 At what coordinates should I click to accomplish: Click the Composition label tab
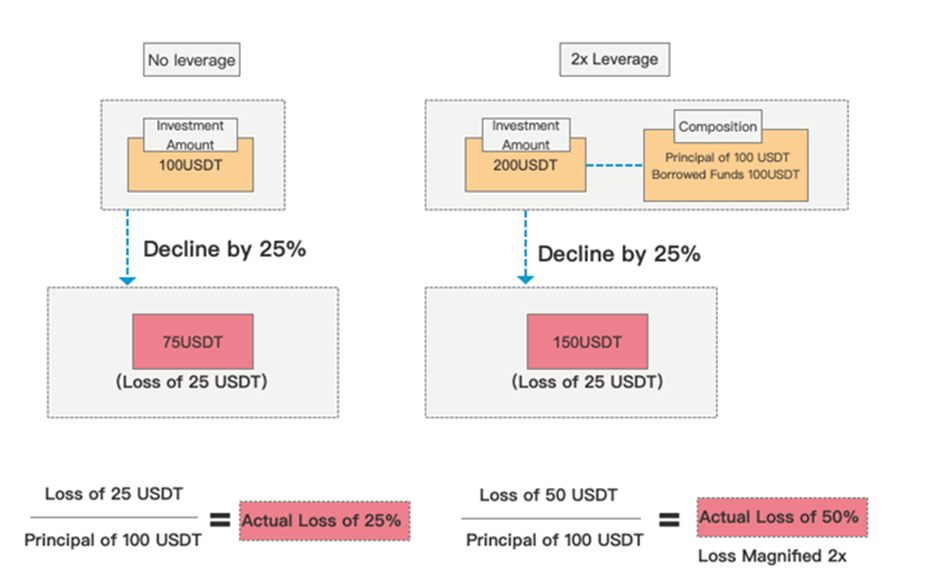click(x=718, y=127)
